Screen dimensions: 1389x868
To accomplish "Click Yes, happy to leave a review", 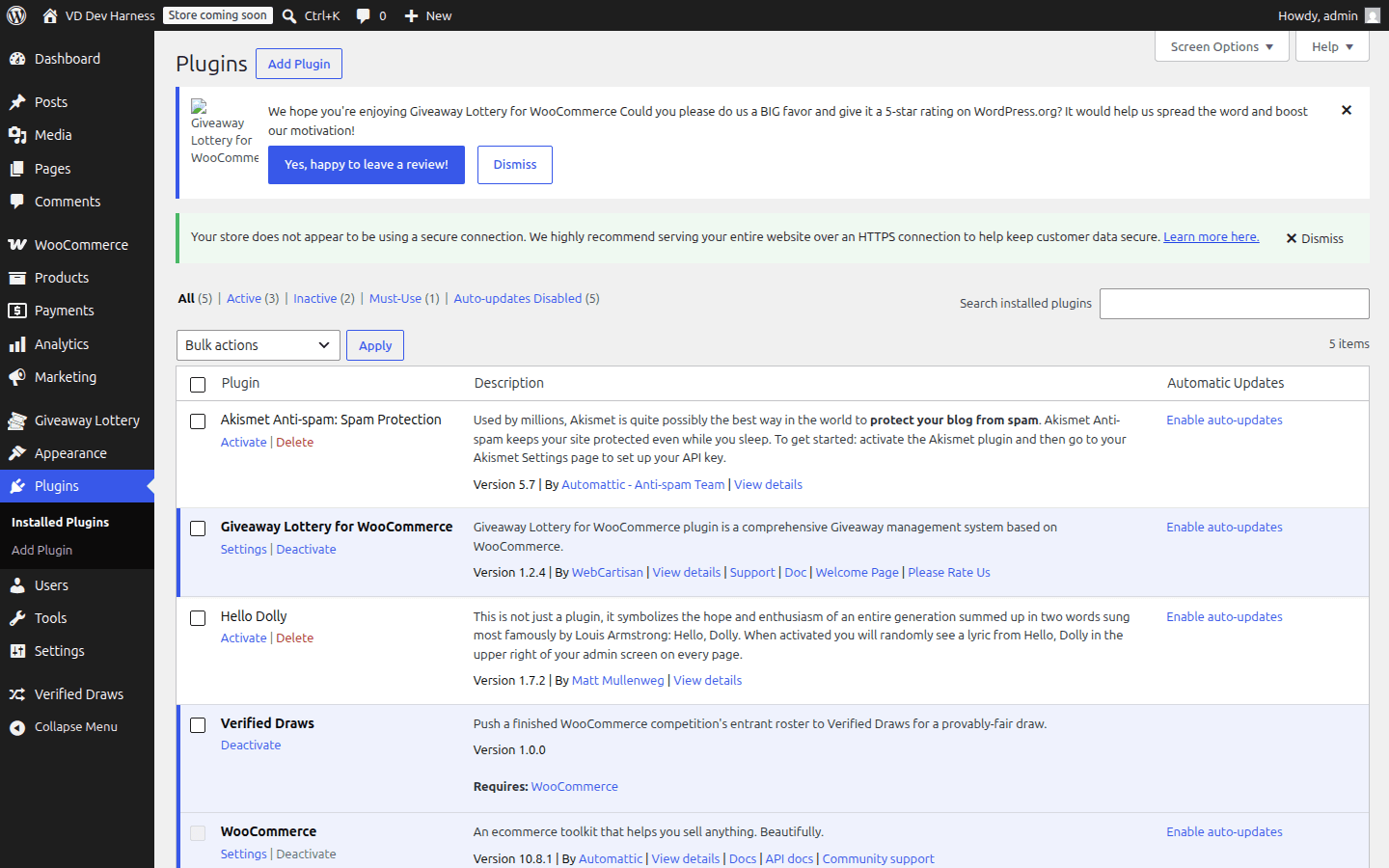I will (367, 165).
